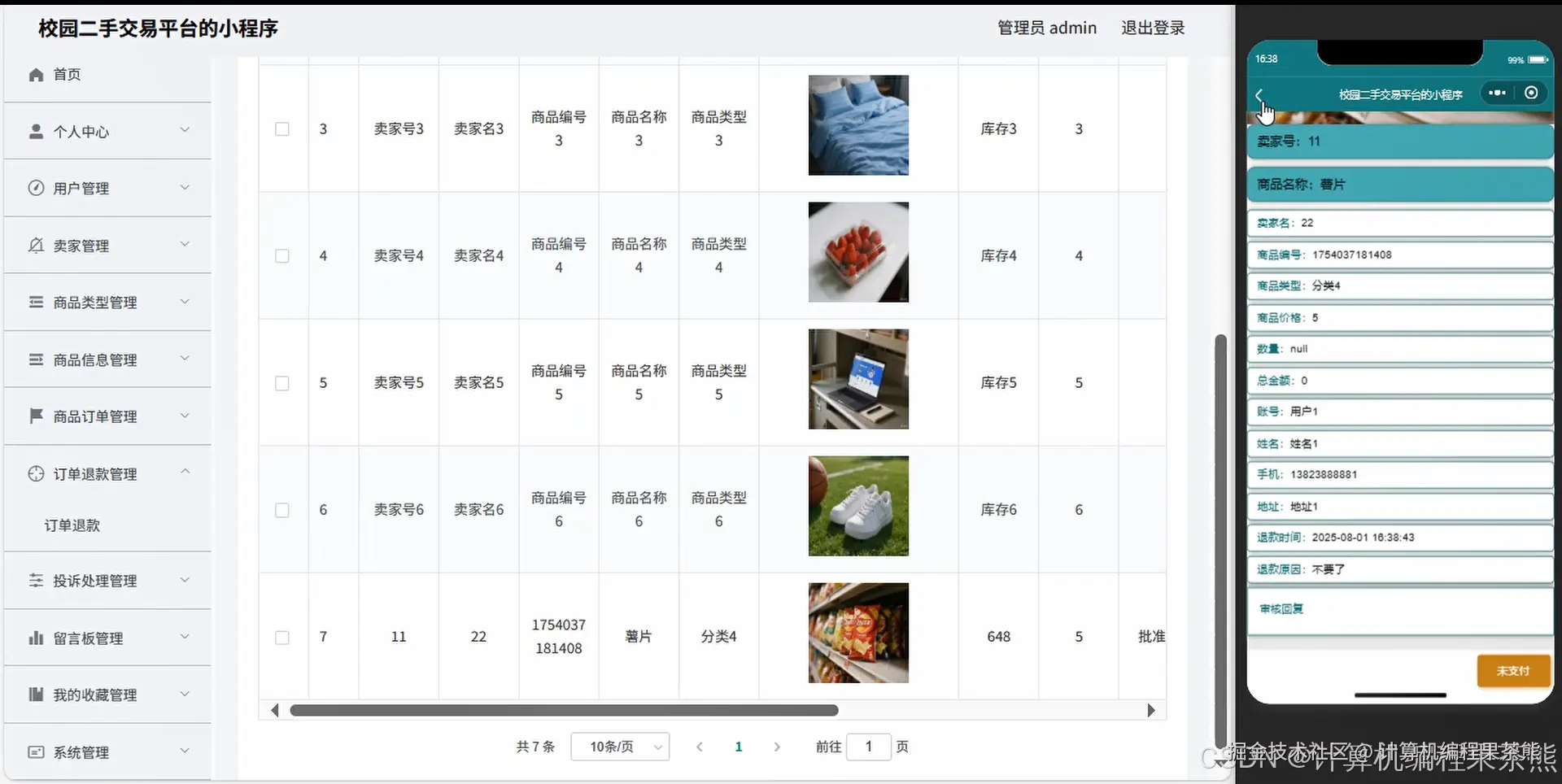Open the 10条/页 page size dropdown
Screen dimensions: 1562x784
[x=620, y=747]
